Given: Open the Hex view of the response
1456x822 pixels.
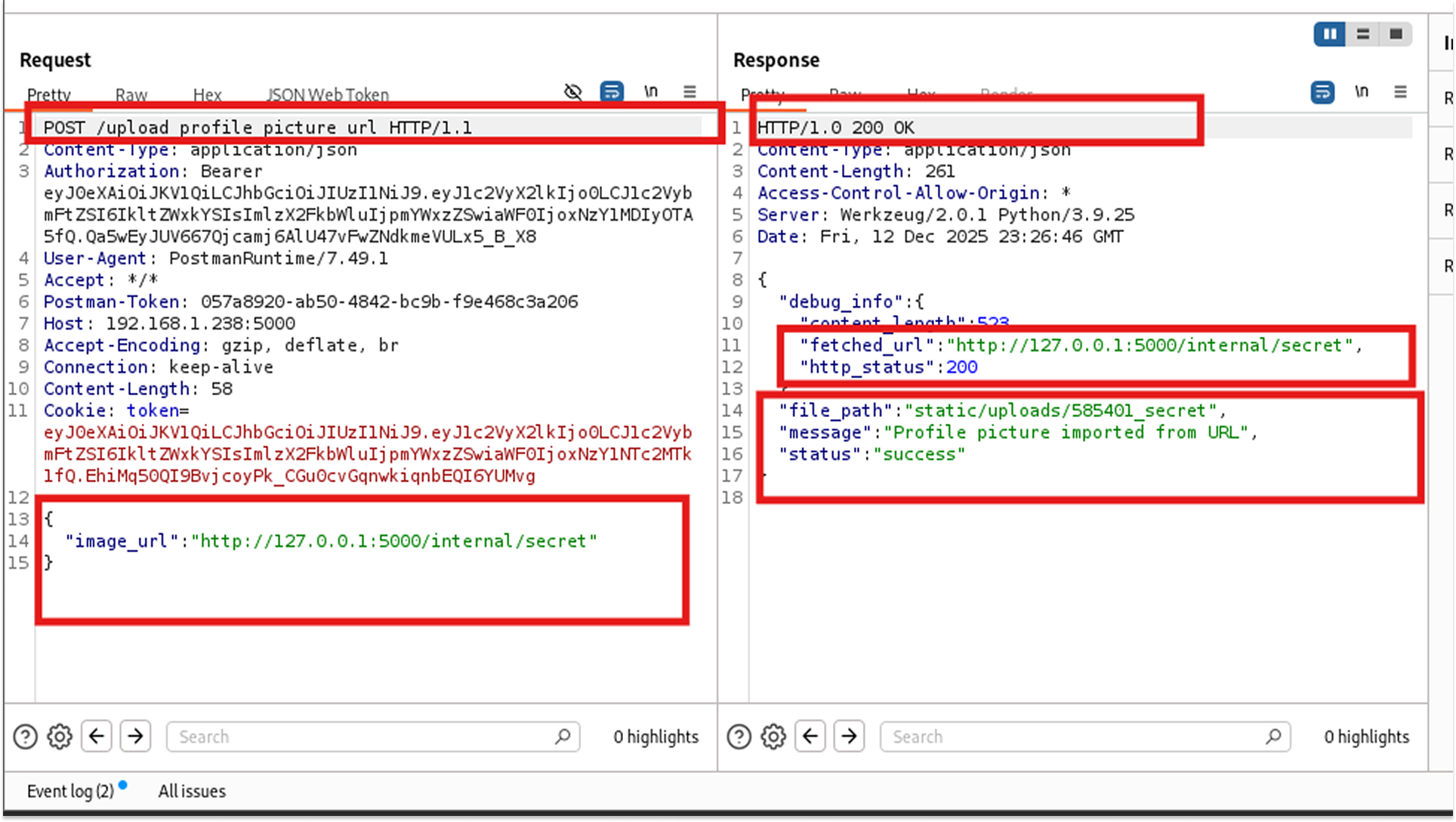Looking at the screenshot, I should point(920,94).
